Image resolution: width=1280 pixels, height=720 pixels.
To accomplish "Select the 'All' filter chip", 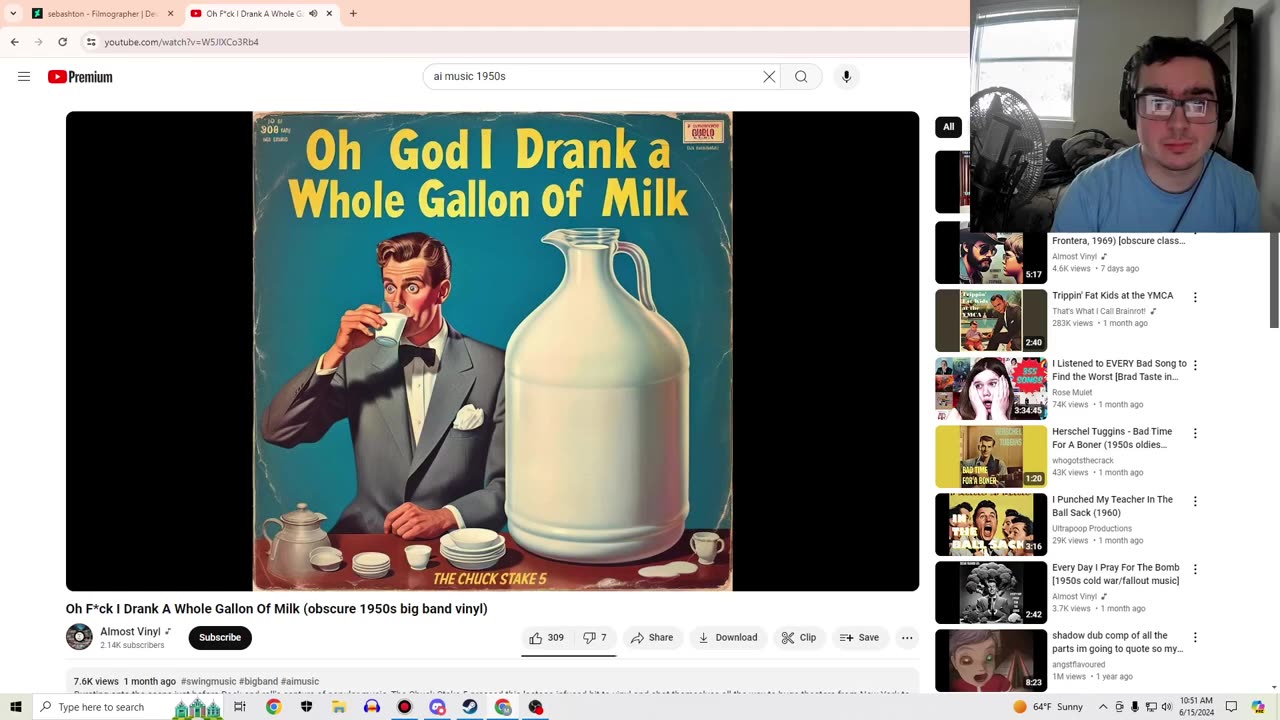I will (x=948, y=127).
